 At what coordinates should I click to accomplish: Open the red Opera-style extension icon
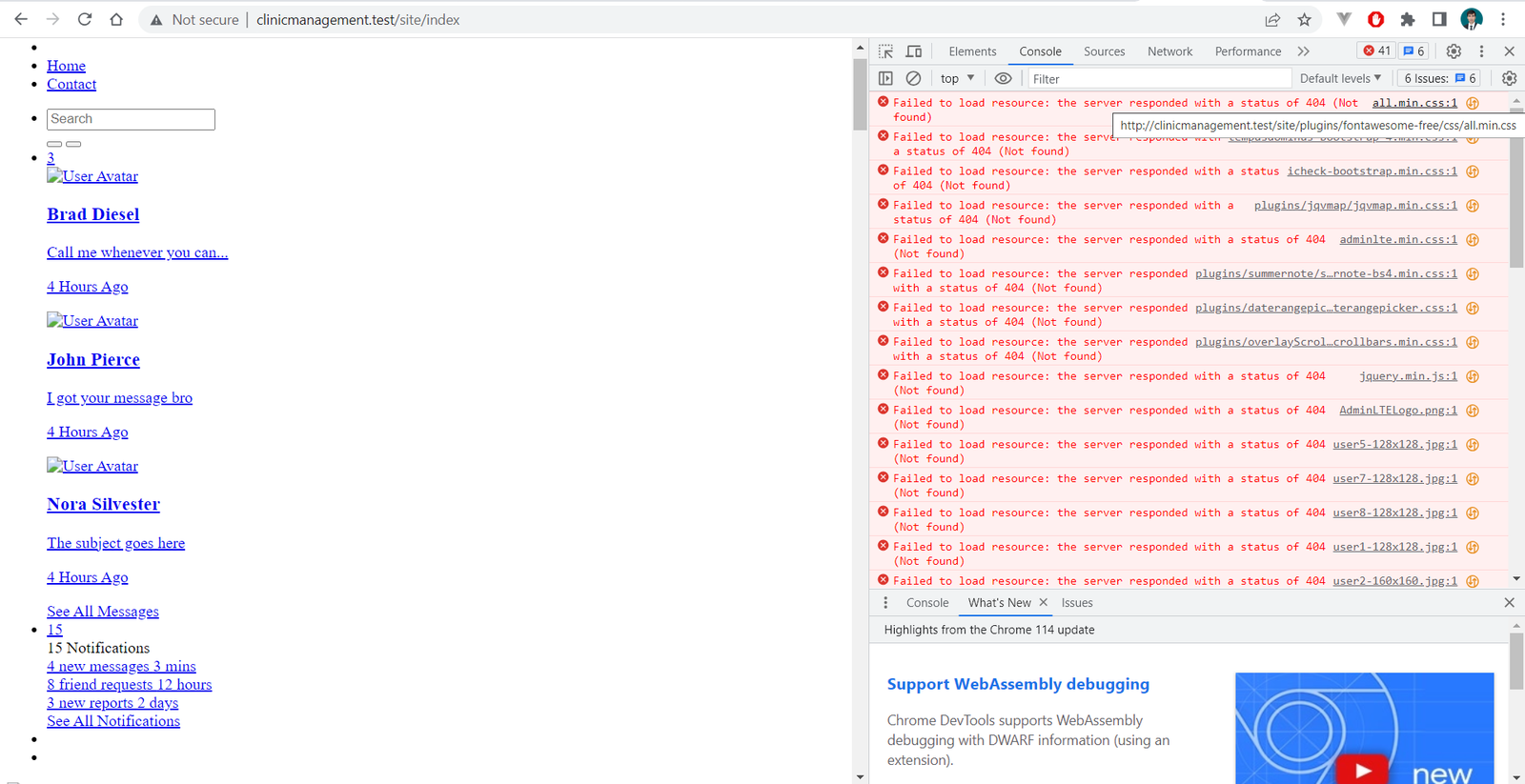(x=1375, y=19)
